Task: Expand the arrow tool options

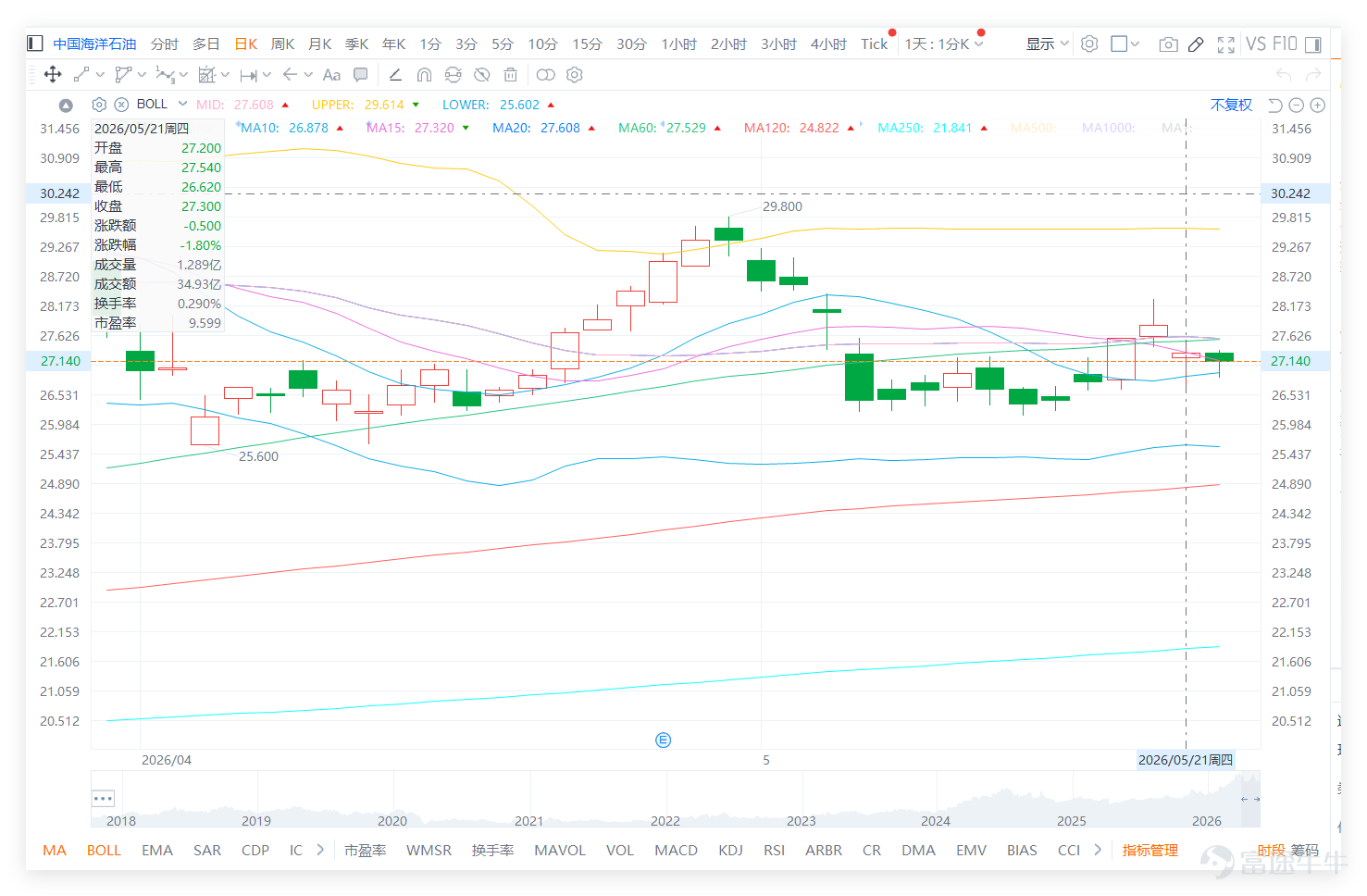Action: [308, 75]
